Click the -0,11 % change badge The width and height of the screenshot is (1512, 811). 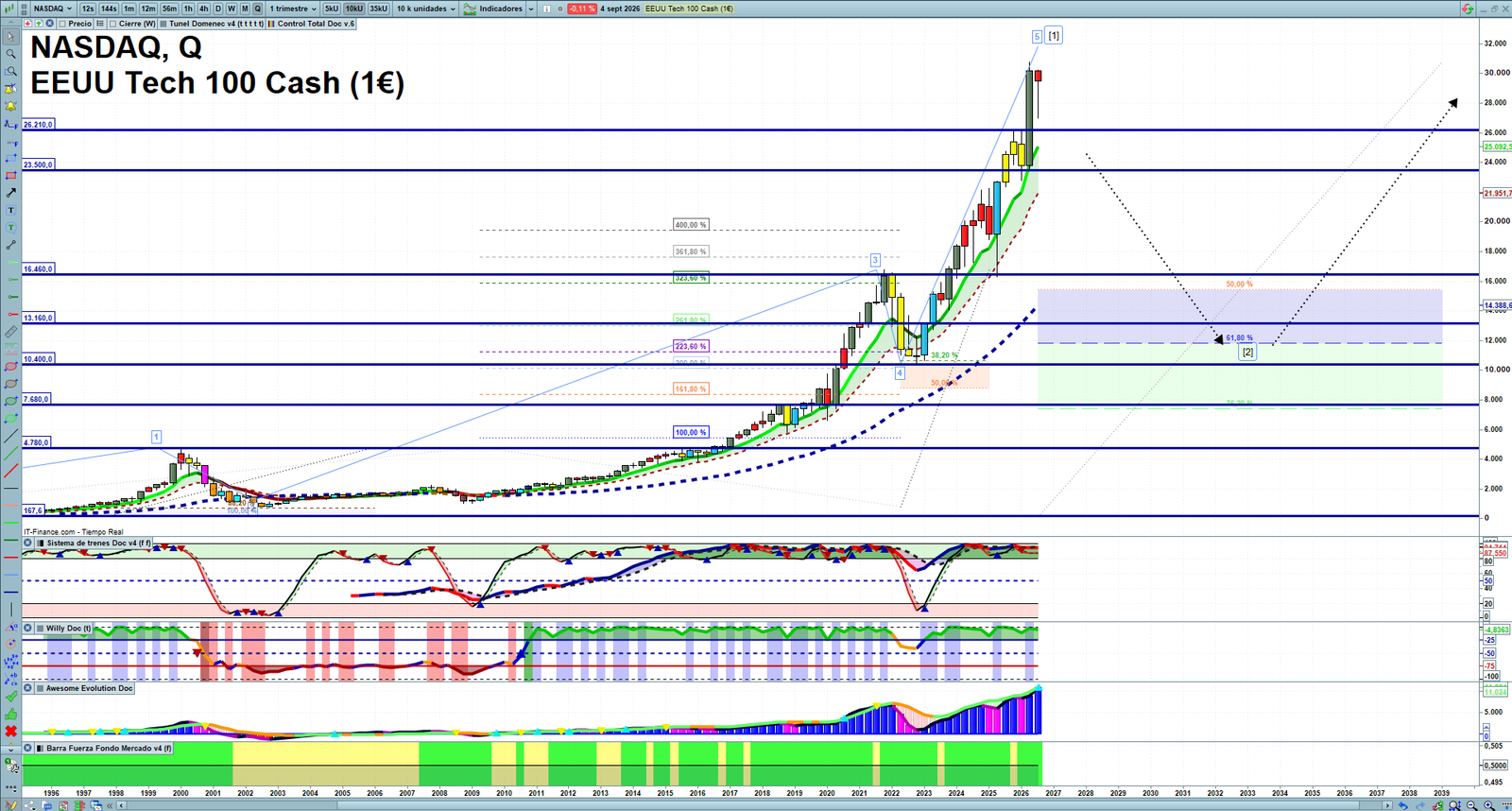coord(582,9)
